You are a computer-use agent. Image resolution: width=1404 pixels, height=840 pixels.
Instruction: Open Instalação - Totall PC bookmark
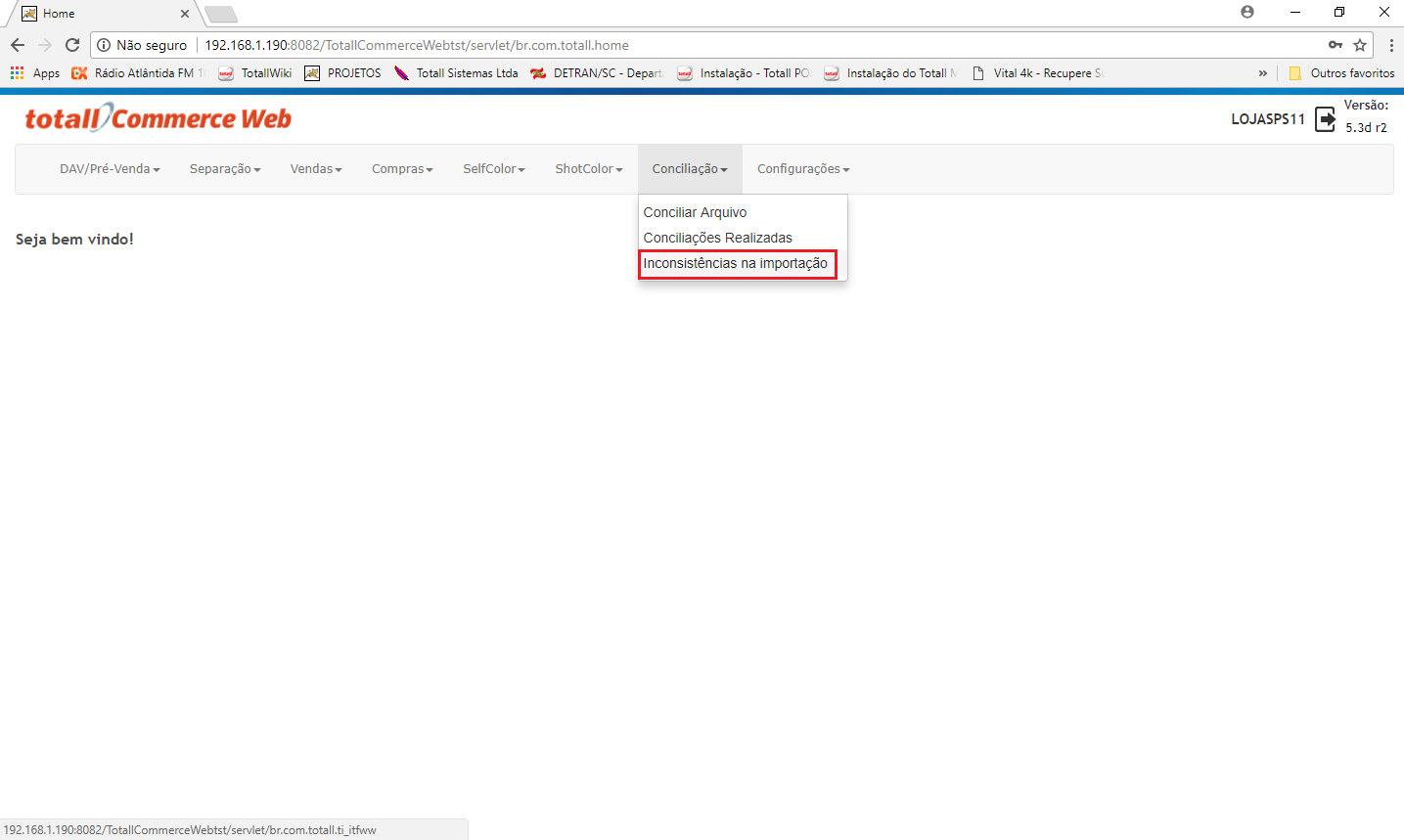744,73
